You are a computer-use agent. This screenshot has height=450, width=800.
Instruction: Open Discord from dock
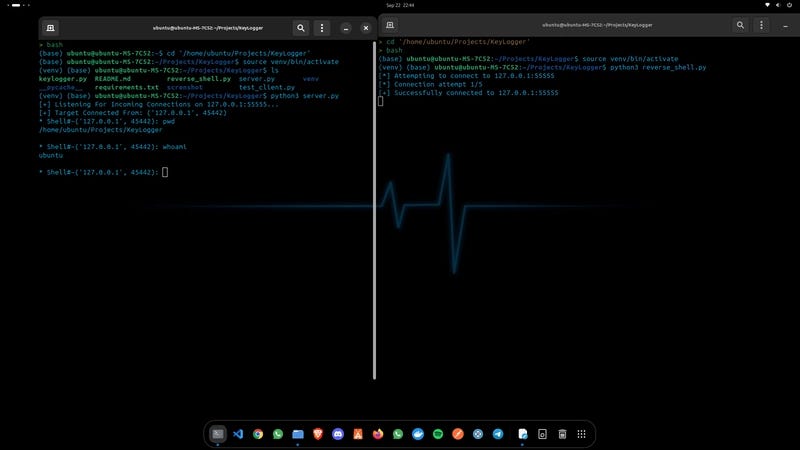click(338, 434)
